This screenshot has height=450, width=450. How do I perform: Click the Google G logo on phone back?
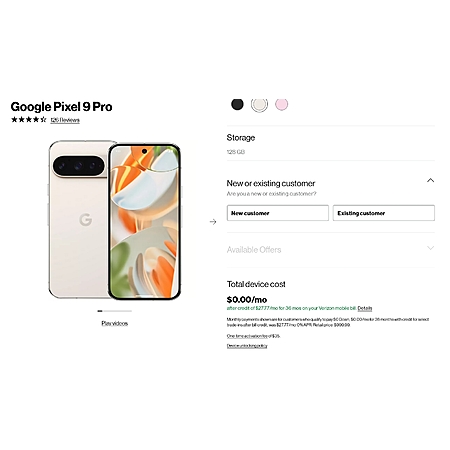86,220
